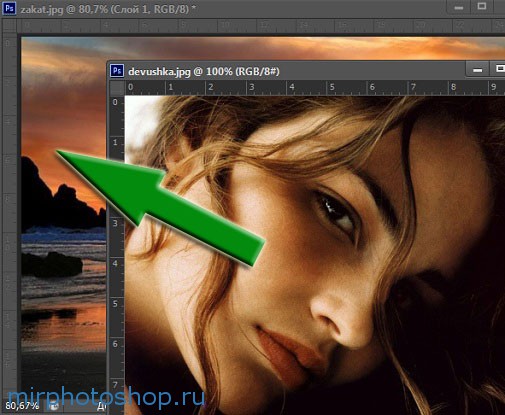The width and height of the screenshot is (505, 415).
Task: Click the 80,67% zoom field in zakat.jpg window
Action: tap(22, 406)
